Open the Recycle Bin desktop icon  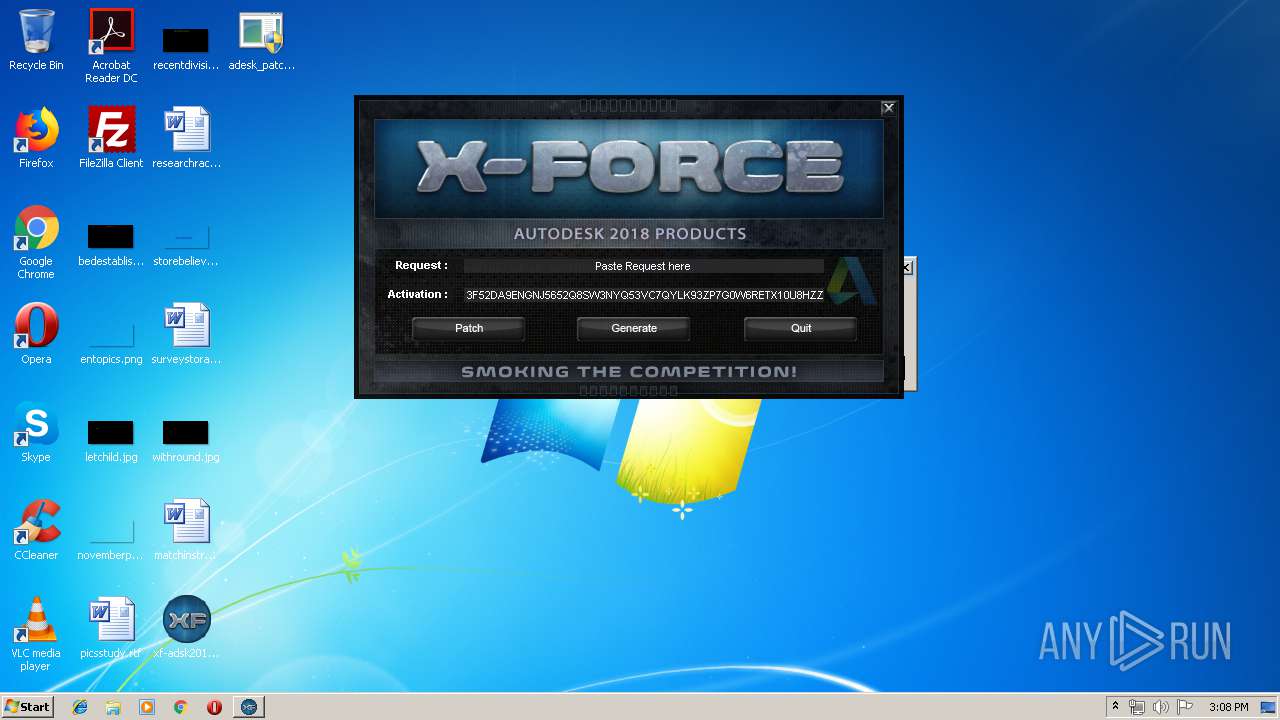(x=36, y=41)
